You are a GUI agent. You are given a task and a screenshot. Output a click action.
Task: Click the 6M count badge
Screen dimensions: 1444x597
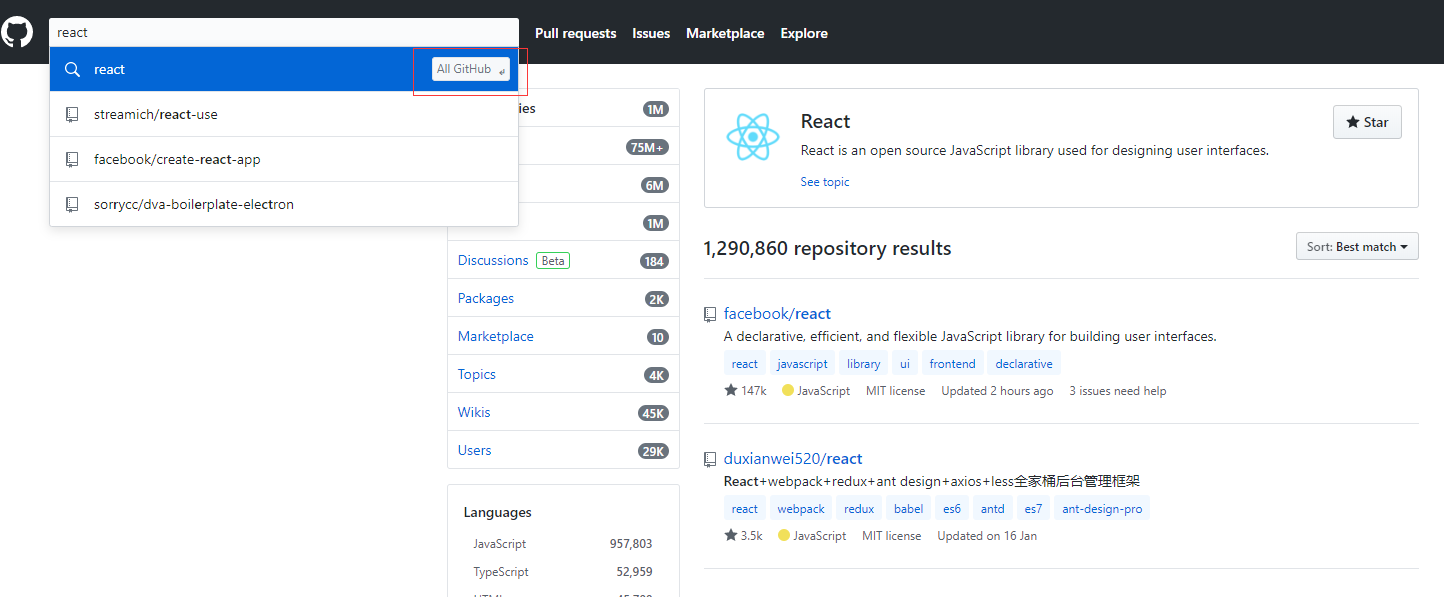pyautogui.click(x=655, y=185)
